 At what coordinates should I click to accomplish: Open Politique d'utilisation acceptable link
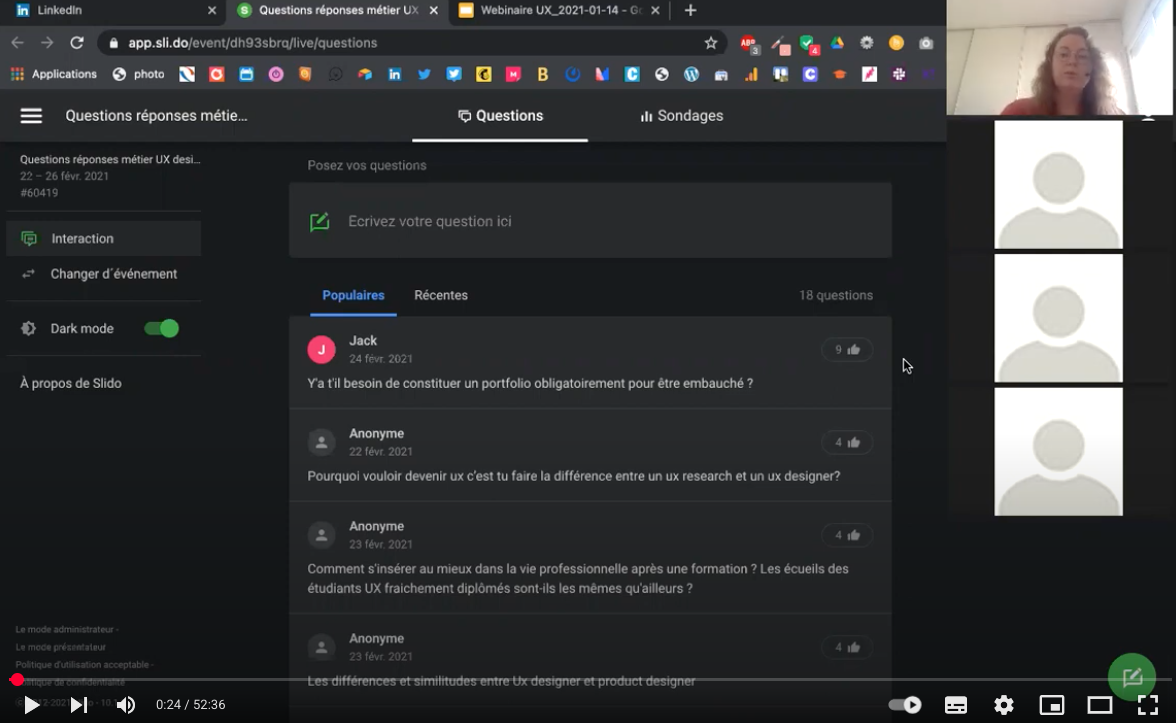tap(82, 664)
